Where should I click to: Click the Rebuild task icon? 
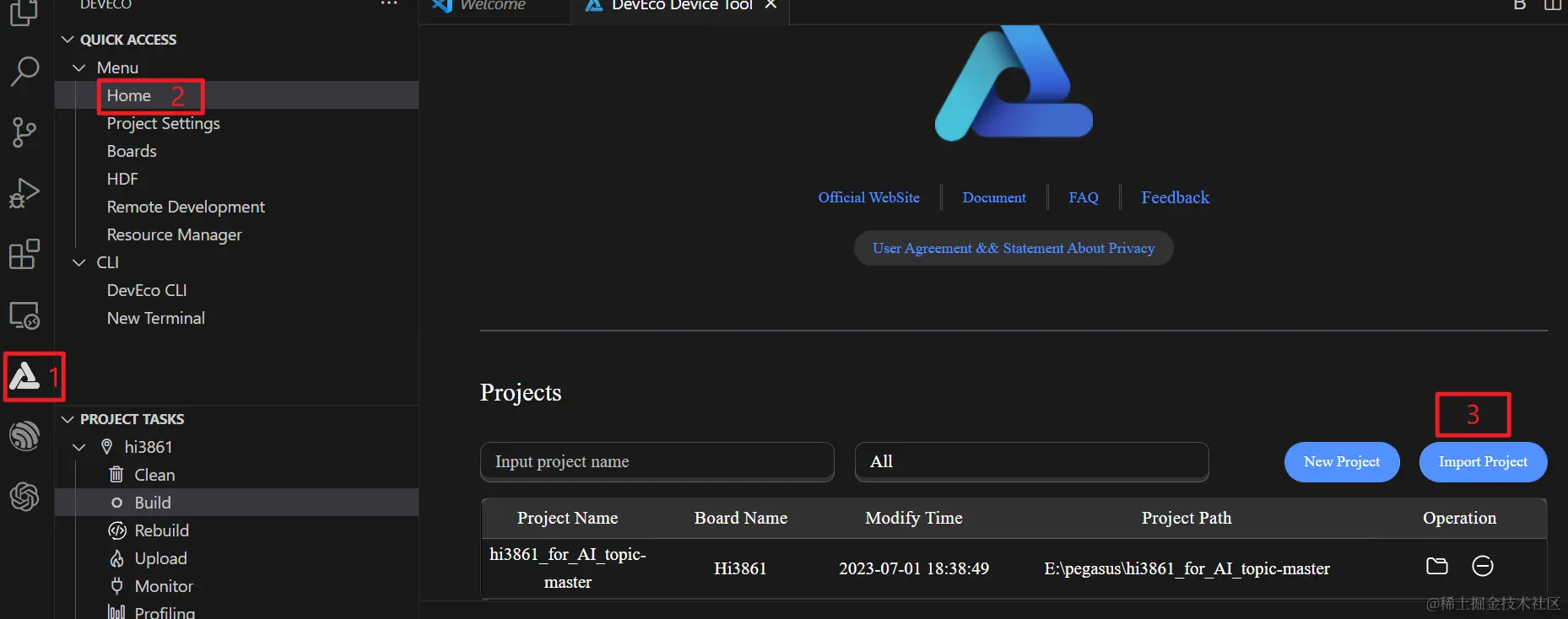[x=117, y=530]
